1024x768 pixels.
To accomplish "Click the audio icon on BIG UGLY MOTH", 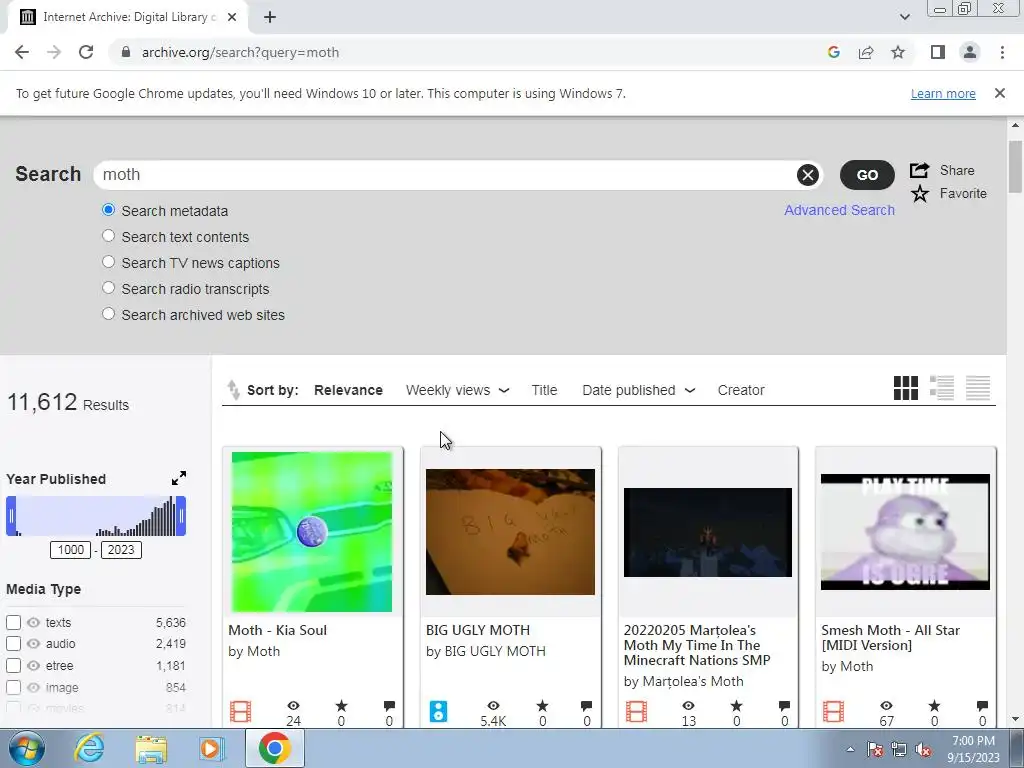I will [x=438, y=711].
